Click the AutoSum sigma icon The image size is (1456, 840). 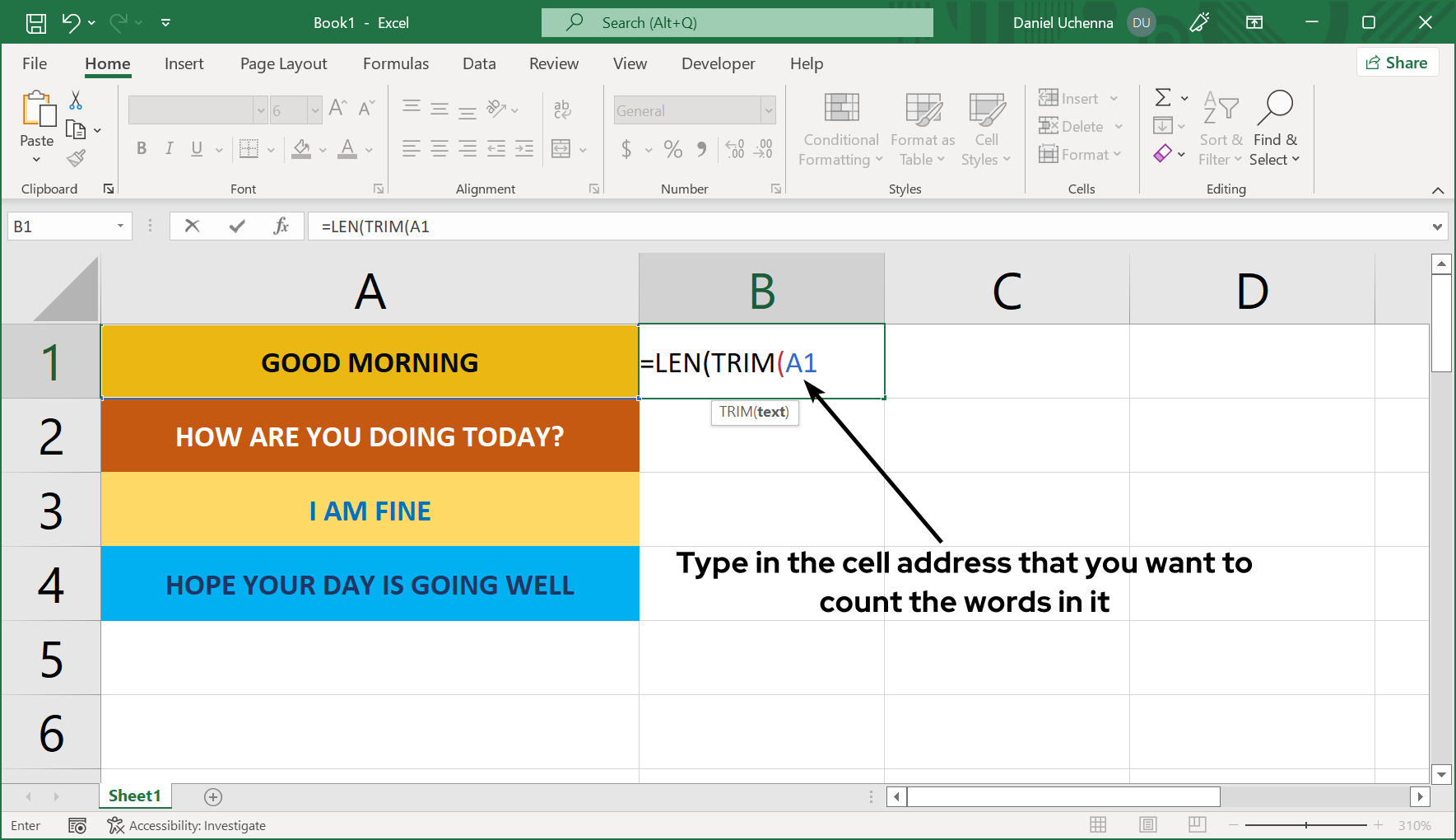point(1163,98)
